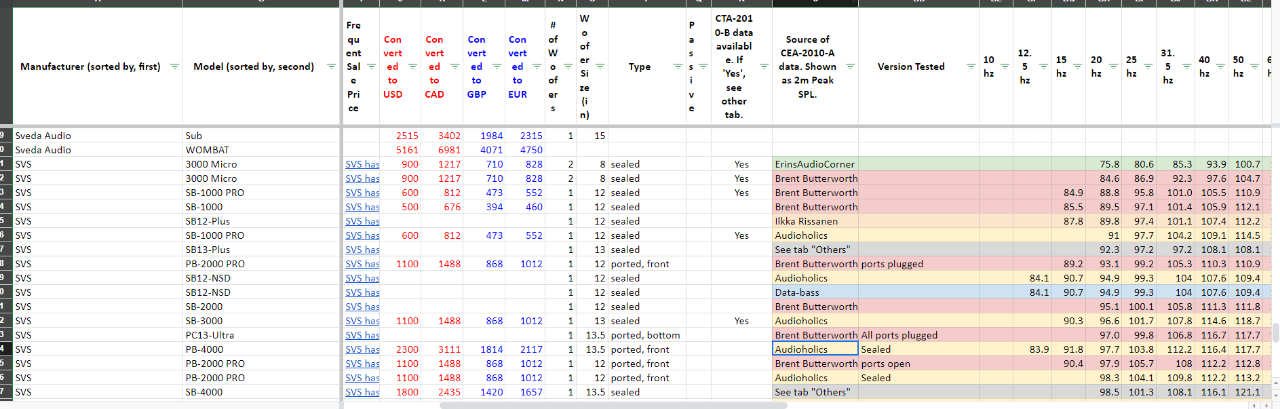
Task: Select the 'Manufacturer (sorted by, first)' header cell
Action: pyautogui.click(x=97, y=67)
